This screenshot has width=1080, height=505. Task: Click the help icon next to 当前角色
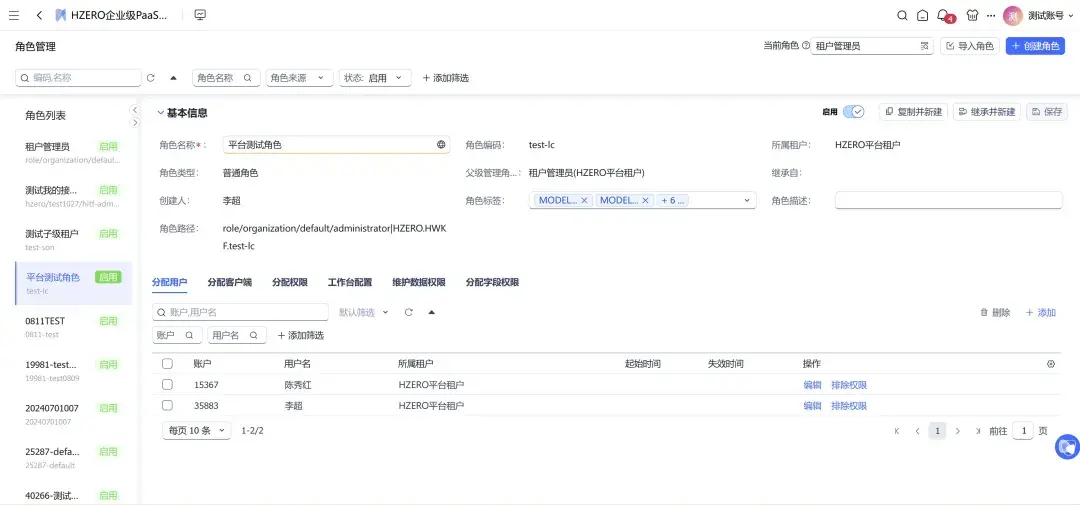[x=806, y=46]
